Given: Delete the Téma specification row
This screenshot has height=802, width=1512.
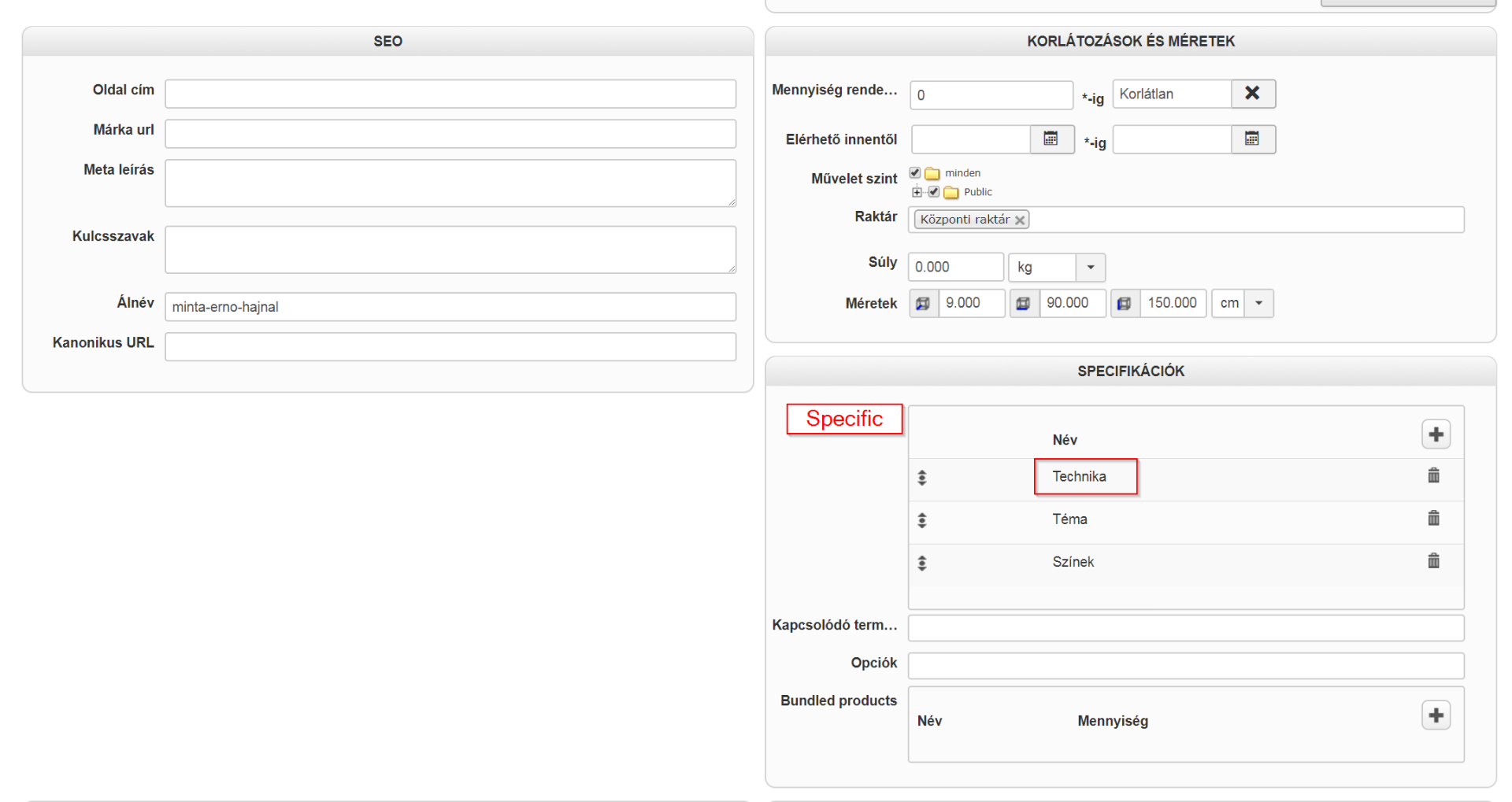Looking at the screenshot, I should tap(1434, 518).
